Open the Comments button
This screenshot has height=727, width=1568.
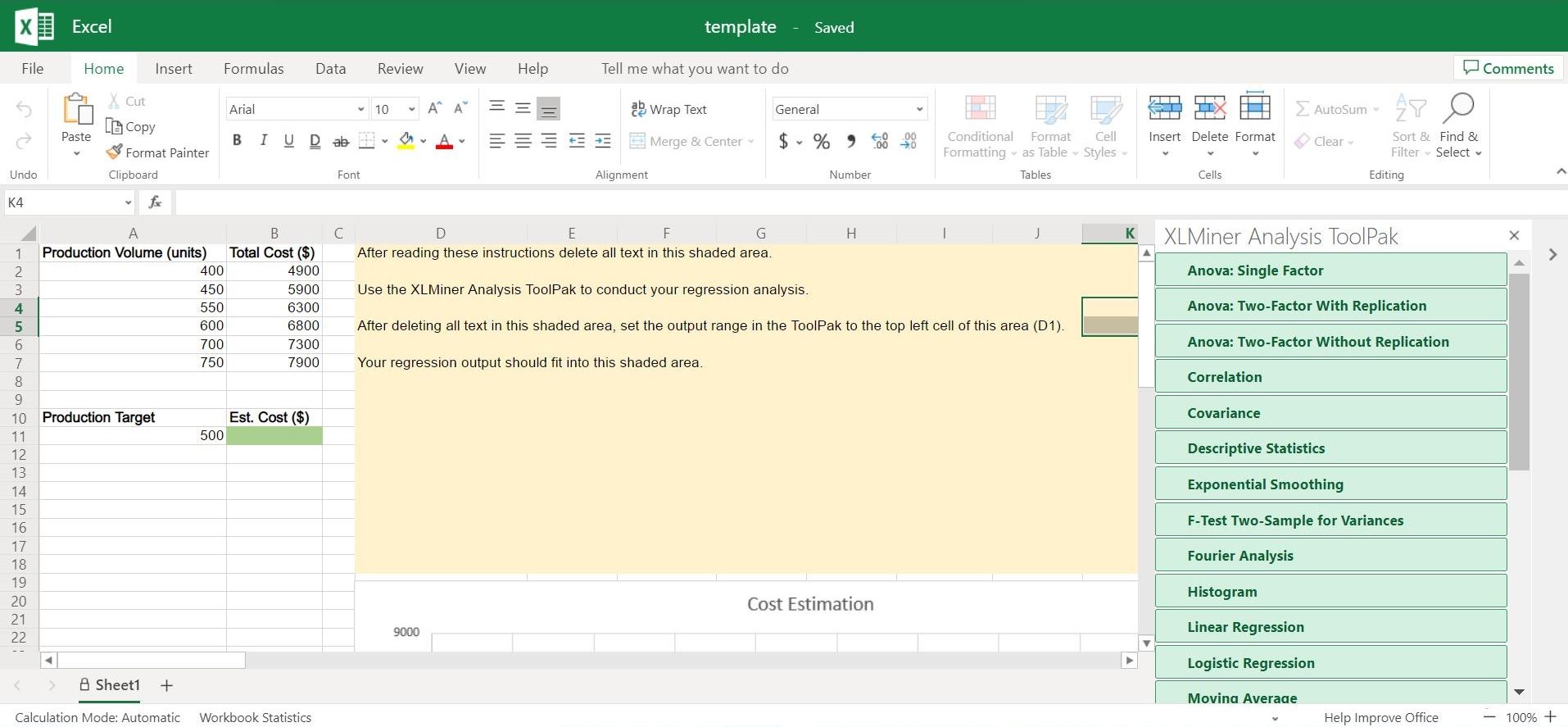(x=1508, y=68)
